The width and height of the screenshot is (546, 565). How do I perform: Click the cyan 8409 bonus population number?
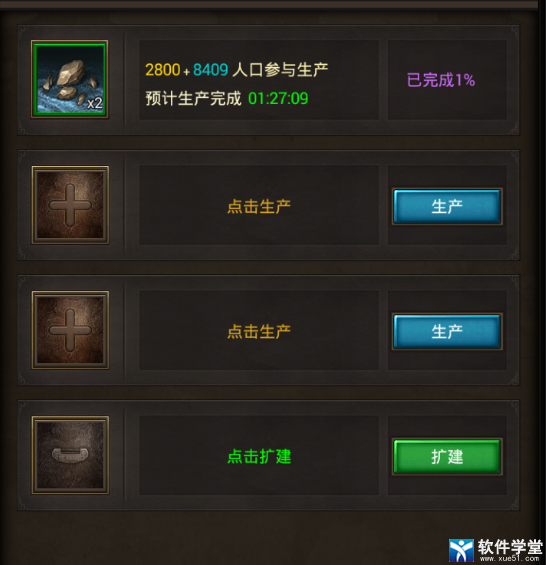pos(210,70)
